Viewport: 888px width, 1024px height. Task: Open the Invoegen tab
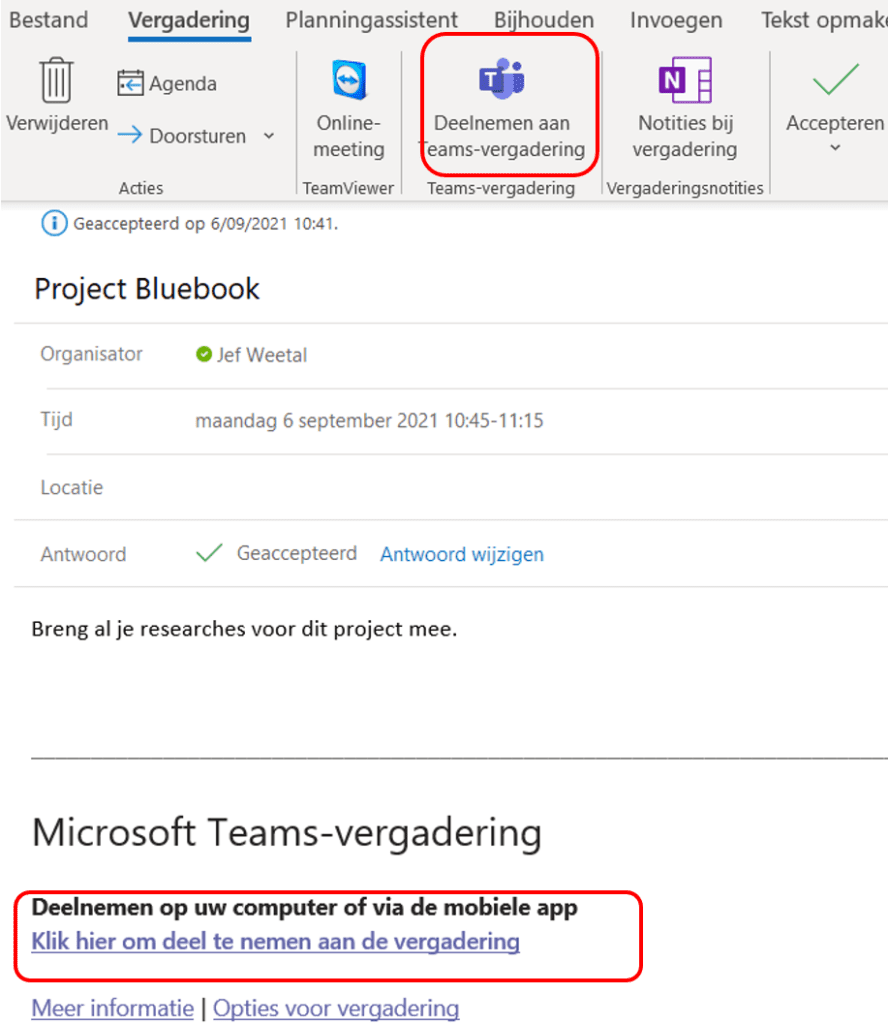point(676,20)
